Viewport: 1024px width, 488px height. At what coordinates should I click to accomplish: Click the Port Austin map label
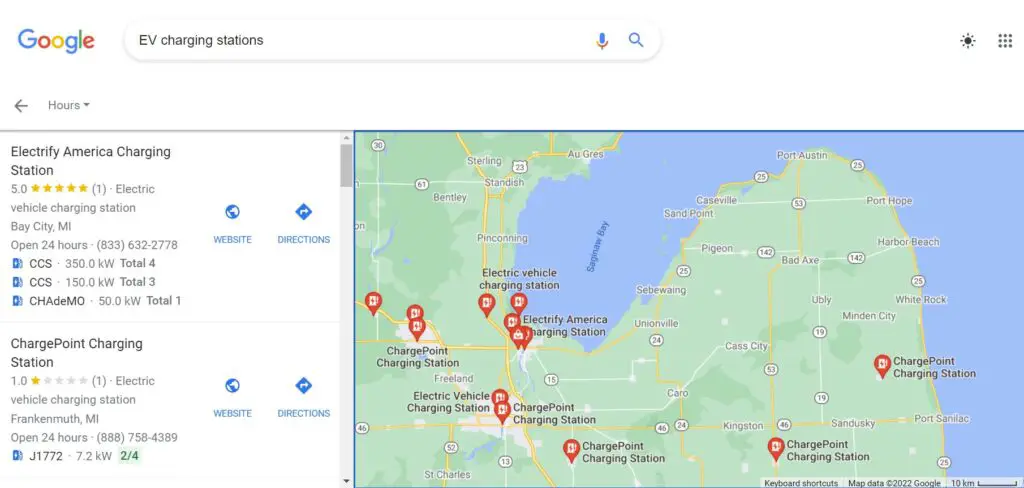coord(802,155)
